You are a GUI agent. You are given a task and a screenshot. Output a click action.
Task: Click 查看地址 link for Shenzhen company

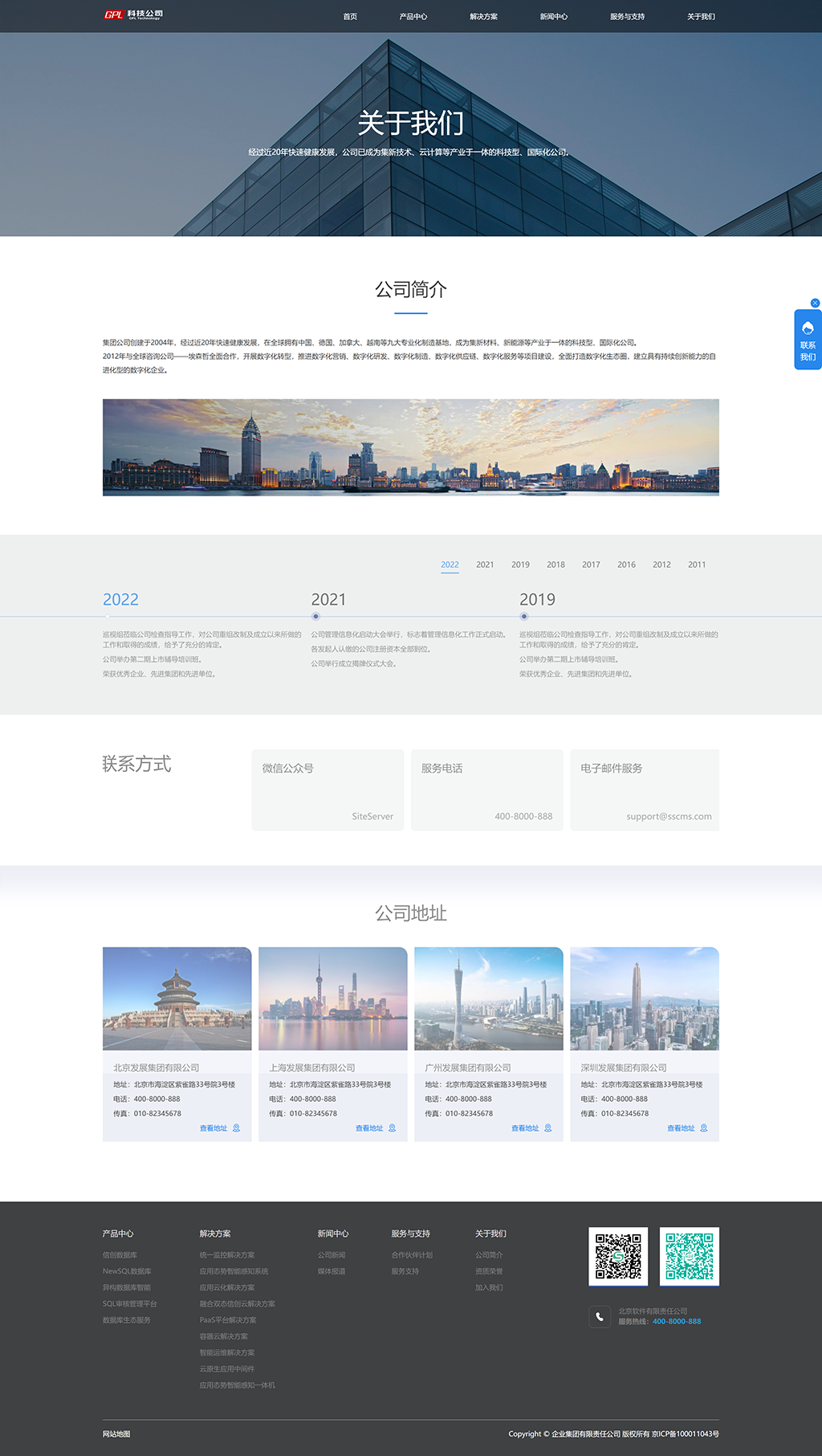(x=681, y=1128)
